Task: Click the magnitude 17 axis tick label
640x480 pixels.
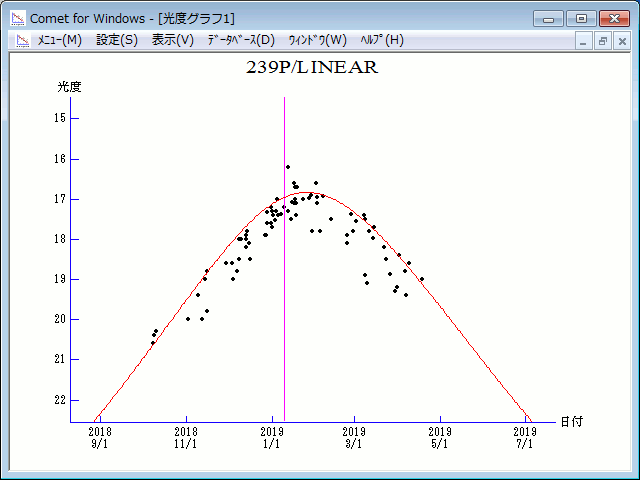Action: (x=60, y=199)
